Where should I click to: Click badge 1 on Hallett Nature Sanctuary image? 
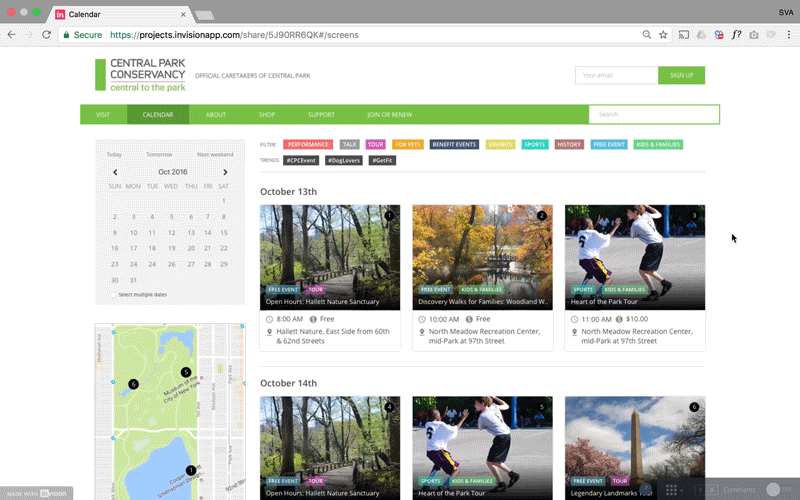389,215
